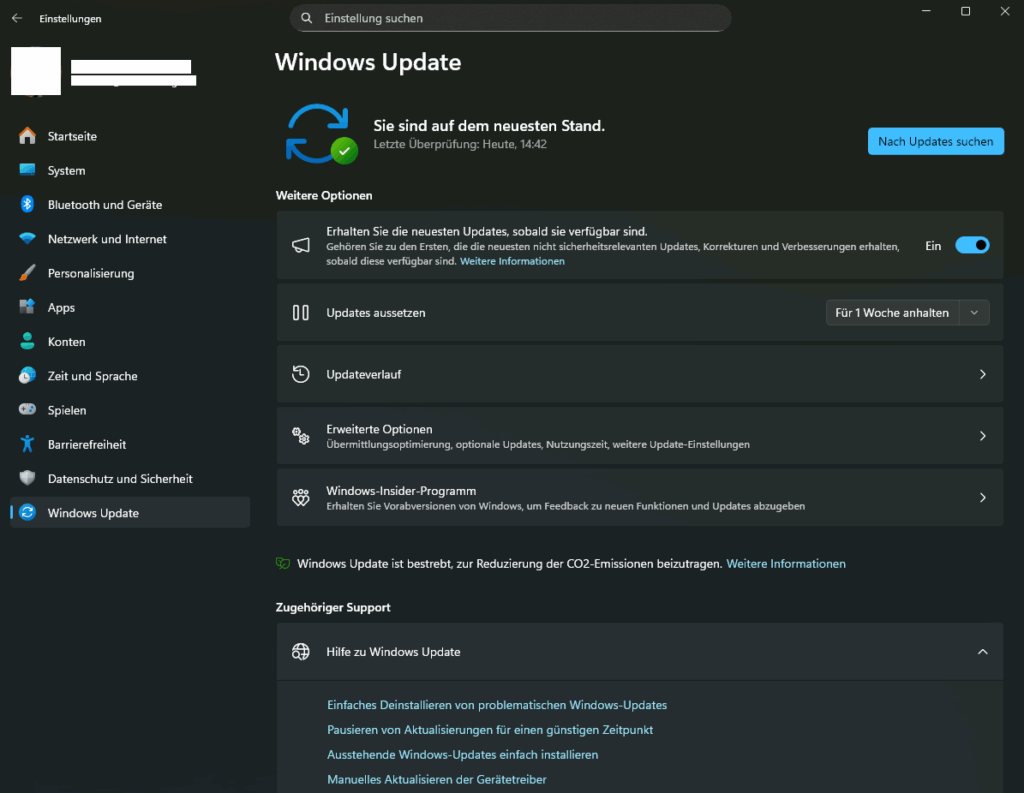This screenshot has width=1024, height=793.
Task: Disable the newest updates toggle switch
Action: tap(971, 245)
